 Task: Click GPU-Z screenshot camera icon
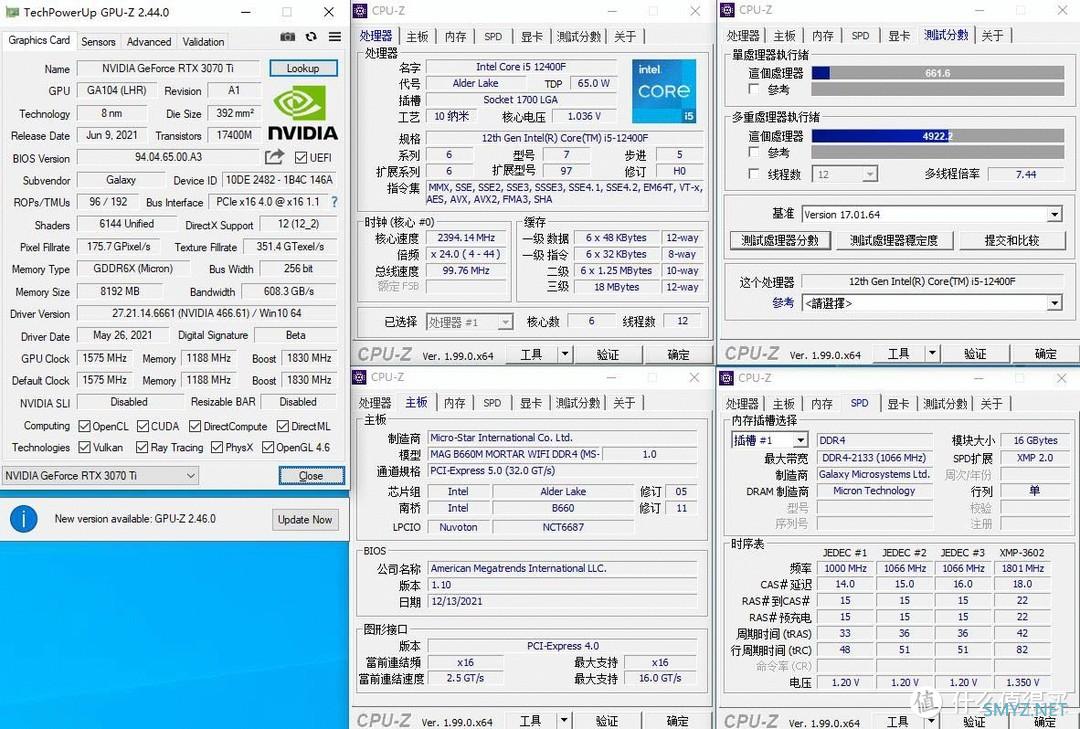click(x=288, y=37)
